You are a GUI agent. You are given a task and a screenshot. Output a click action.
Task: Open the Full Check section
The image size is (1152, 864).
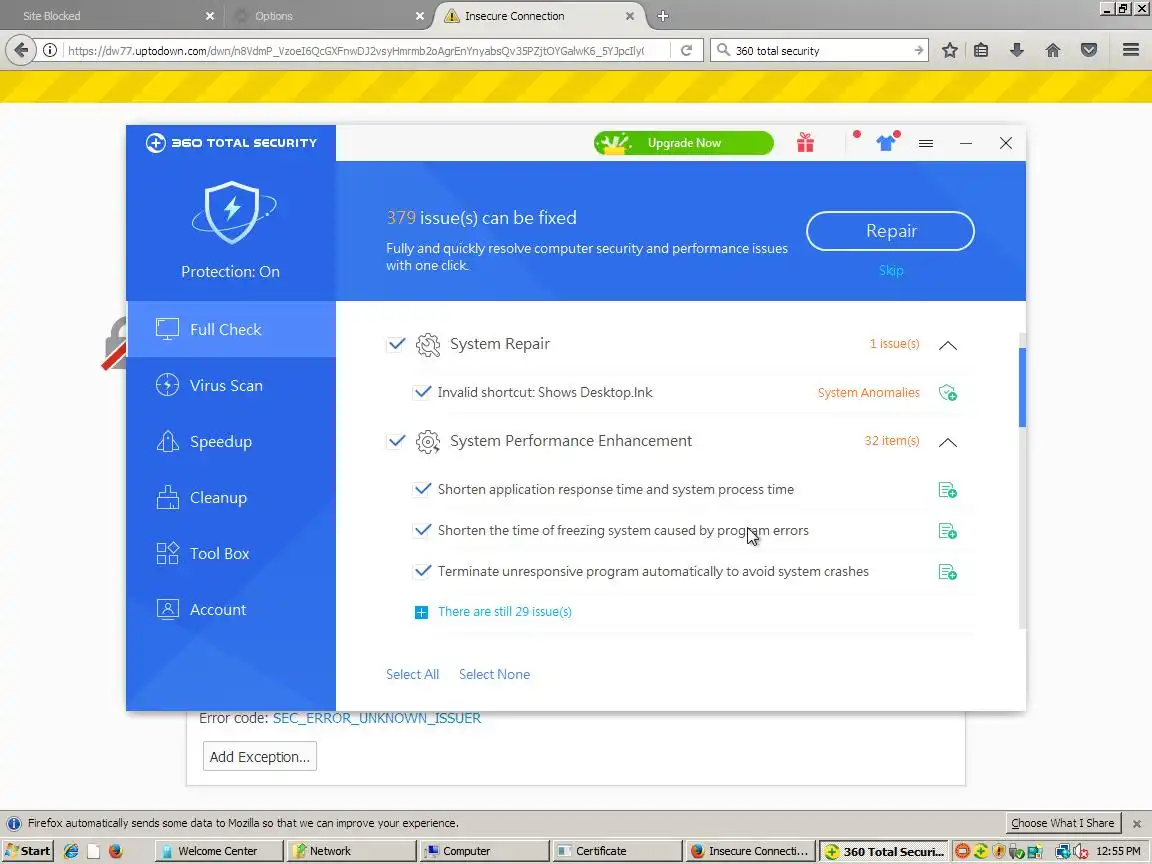tap(231, 329)
